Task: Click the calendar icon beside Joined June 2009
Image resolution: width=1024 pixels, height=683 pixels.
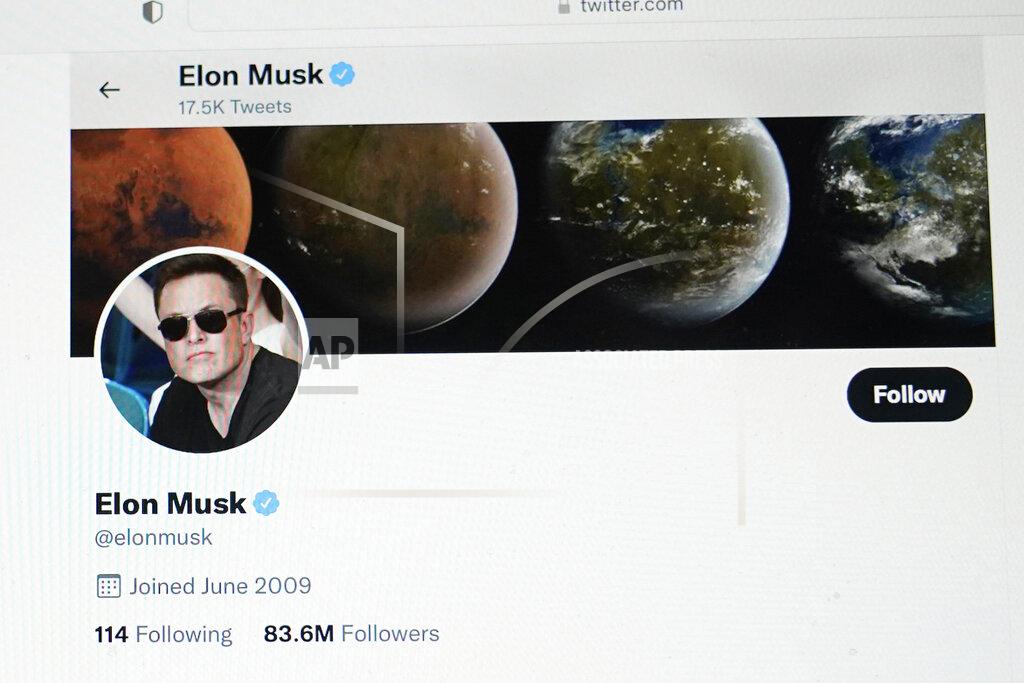Action: pyautogui.click(x=108, y=586)
